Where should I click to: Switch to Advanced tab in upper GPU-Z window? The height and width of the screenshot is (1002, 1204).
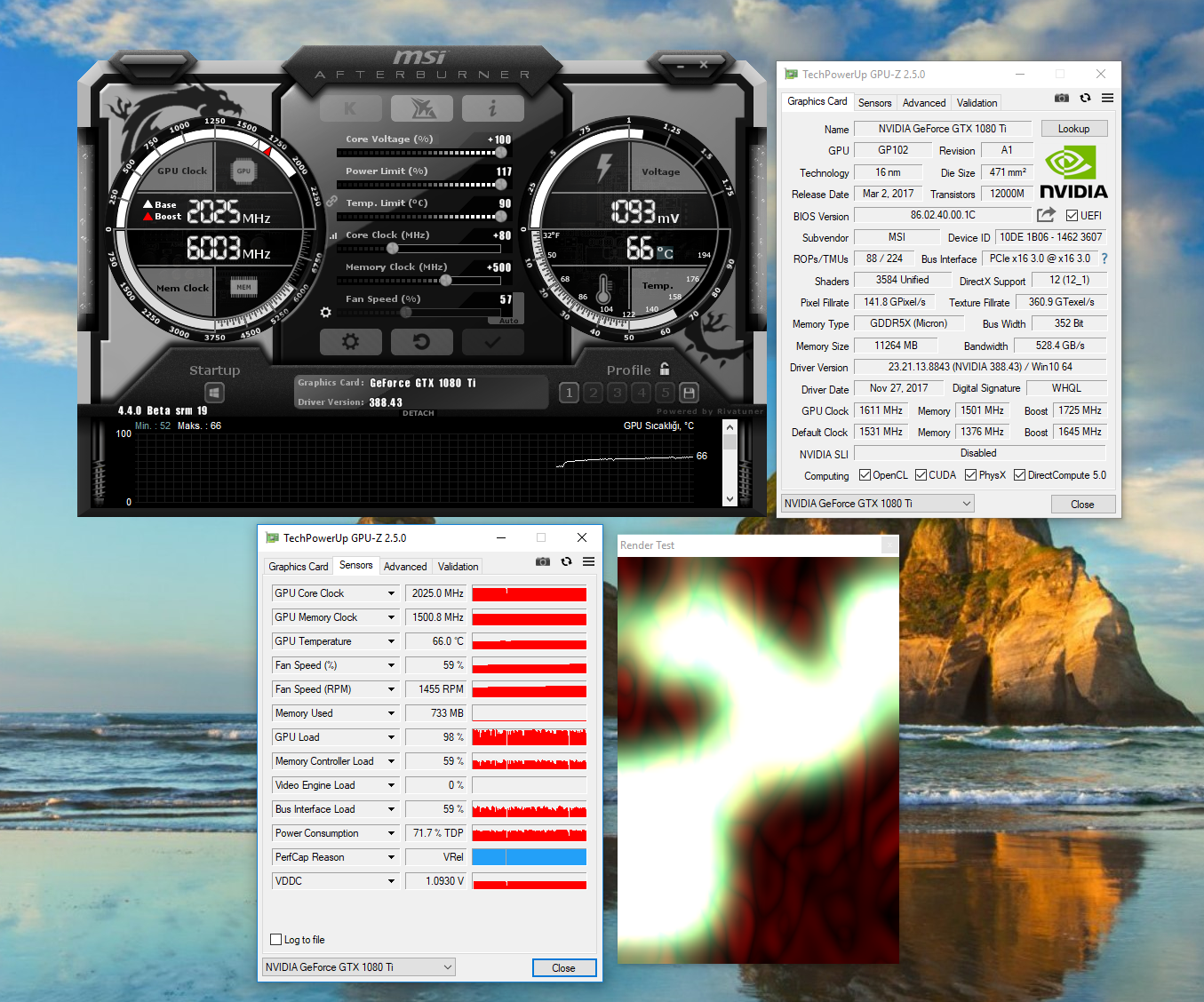[x=924, y=103]
